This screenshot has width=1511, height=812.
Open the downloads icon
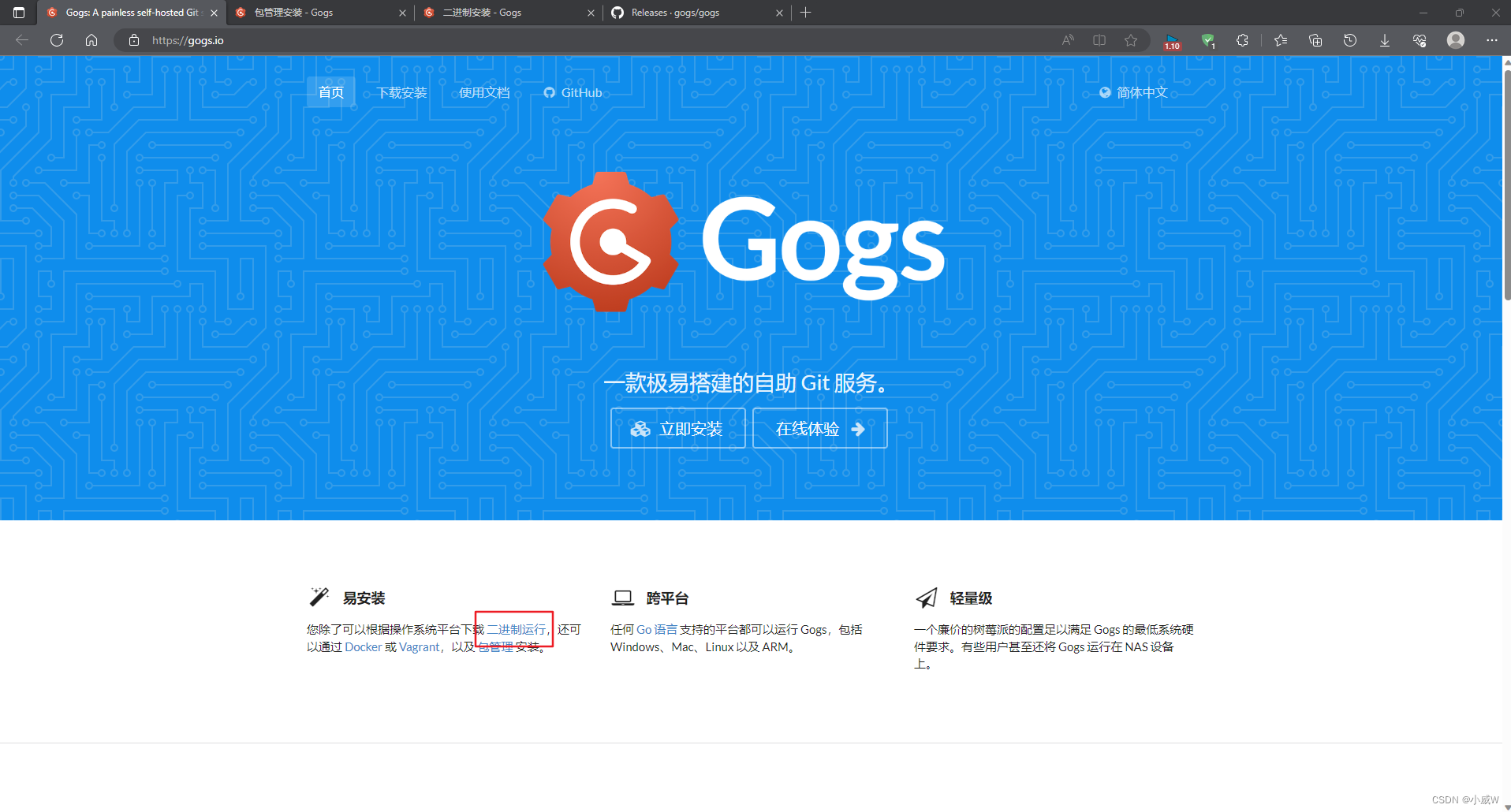[x=1385, y=40]
